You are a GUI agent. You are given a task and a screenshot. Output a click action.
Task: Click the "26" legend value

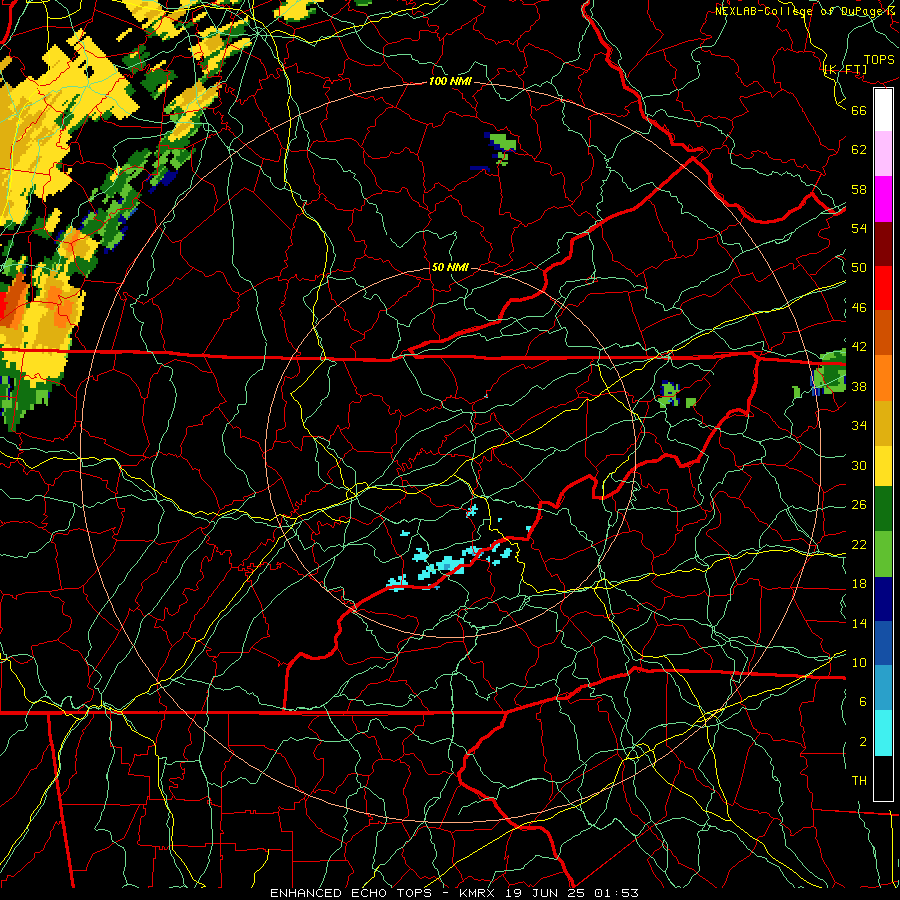[x=859, y=505]
